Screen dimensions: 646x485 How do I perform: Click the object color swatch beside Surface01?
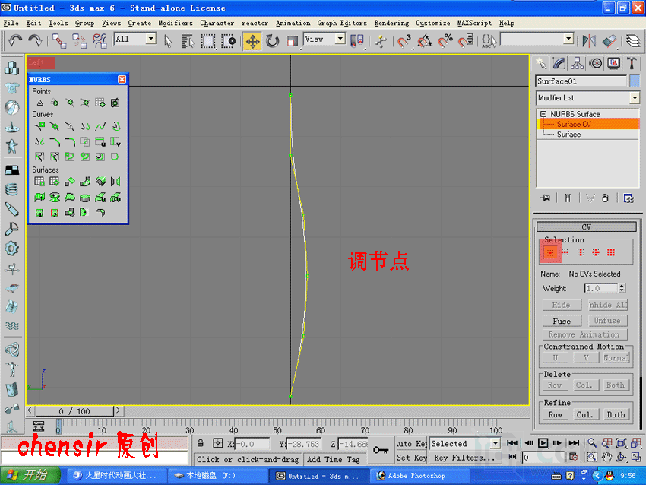tap(635, 81)
